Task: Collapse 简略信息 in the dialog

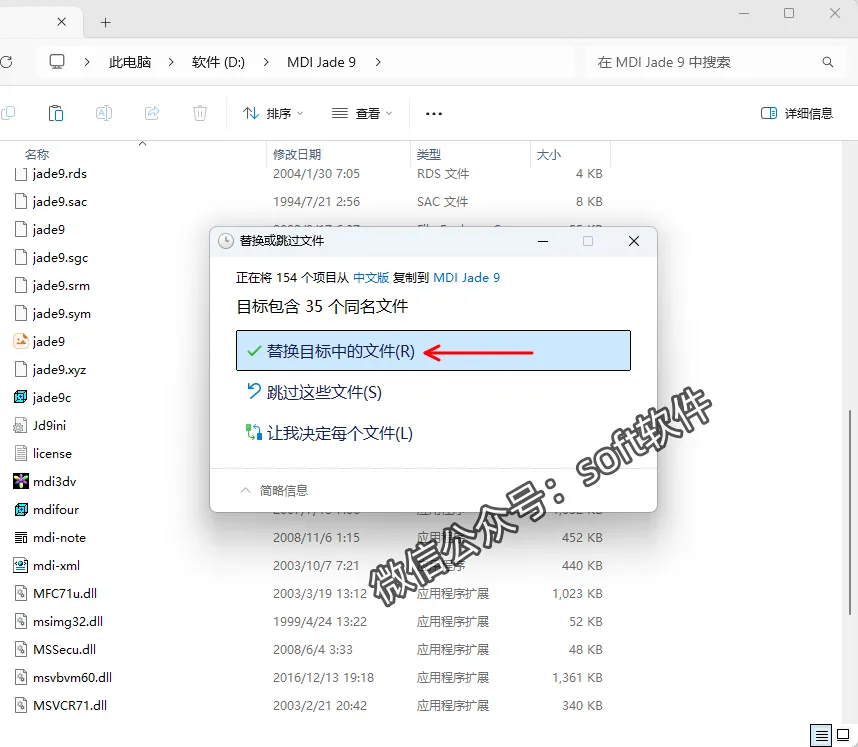Action: pos(274,490)
